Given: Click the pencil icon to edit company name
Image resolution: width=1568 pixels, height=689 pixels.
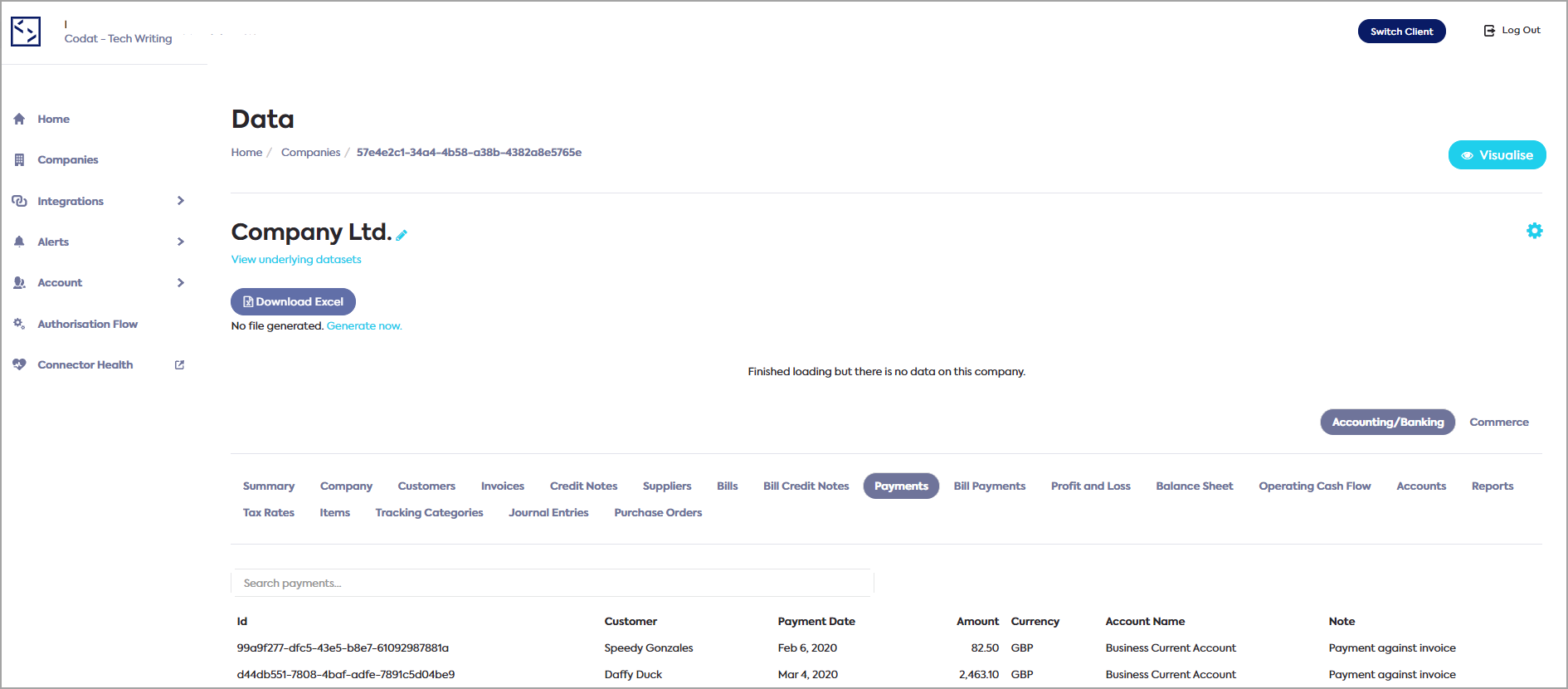Looking at the screenshot, I should 402,235.
